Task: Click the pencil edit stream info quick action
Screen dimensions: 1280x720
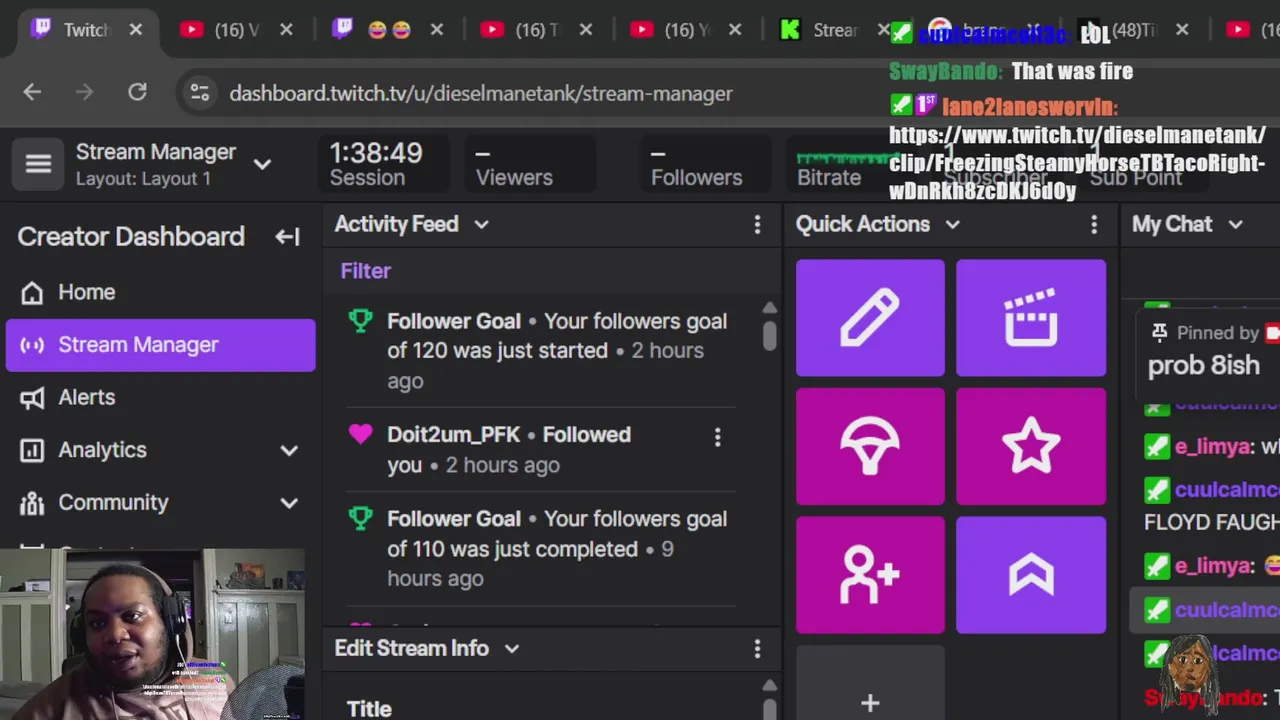Action: click(x=870, y=318)
